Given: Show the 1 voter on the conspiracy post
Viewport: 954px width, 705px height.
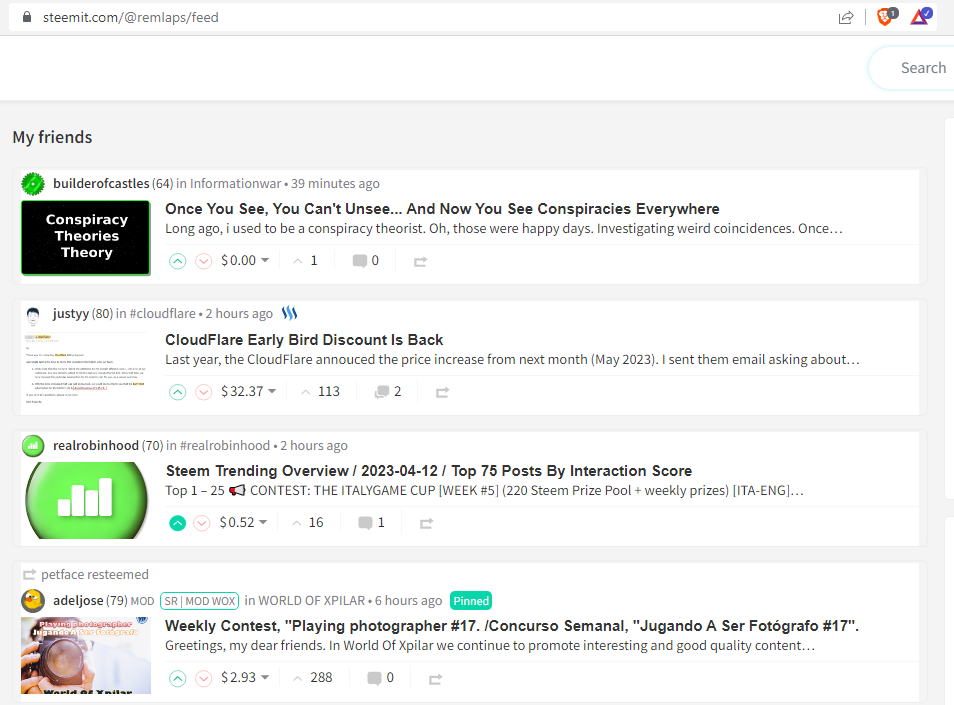Looking at the screenshot, I should (305, 260).
